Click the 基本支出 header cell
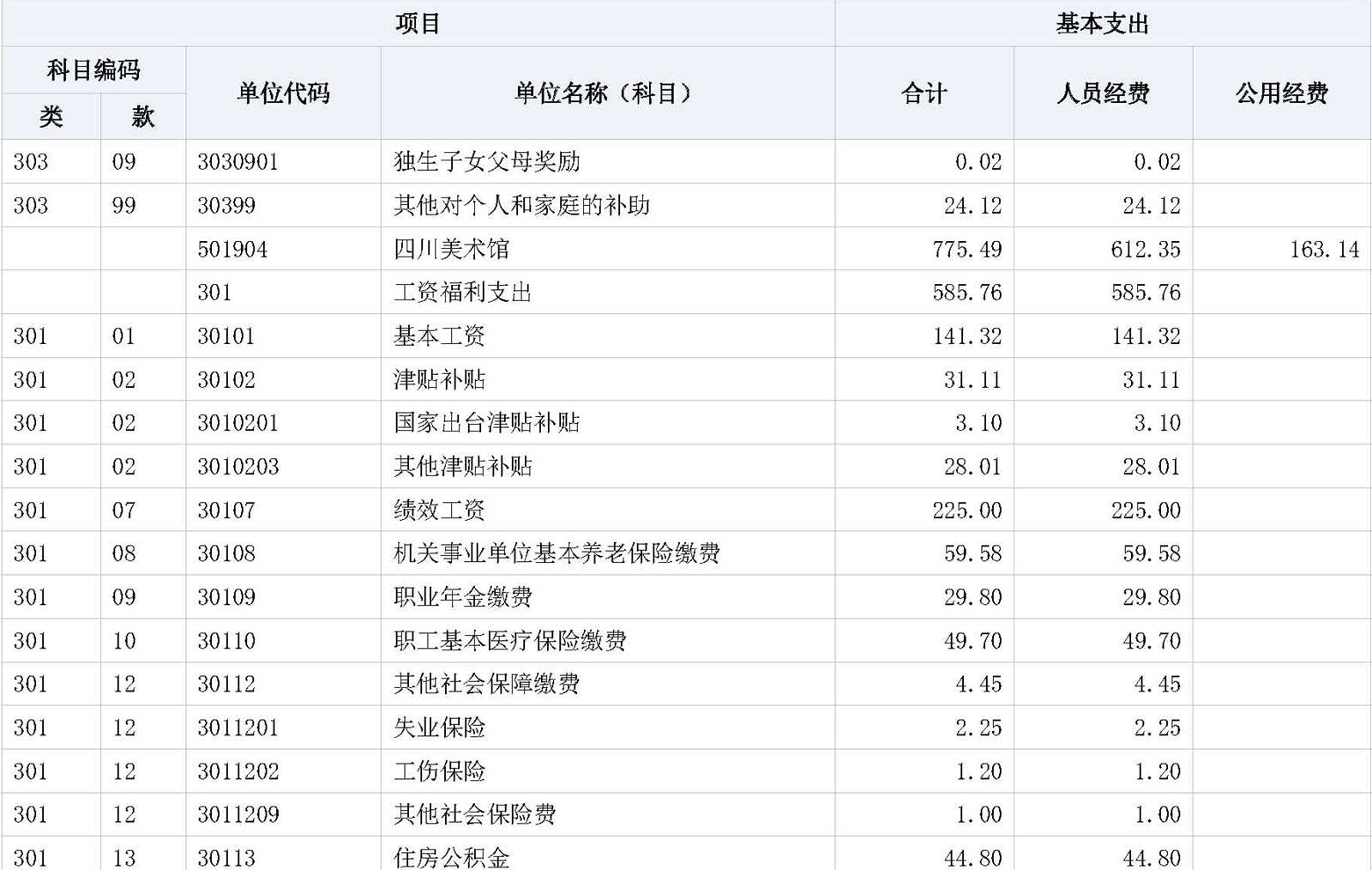Screen dimensions: 1372x870 1103,23
